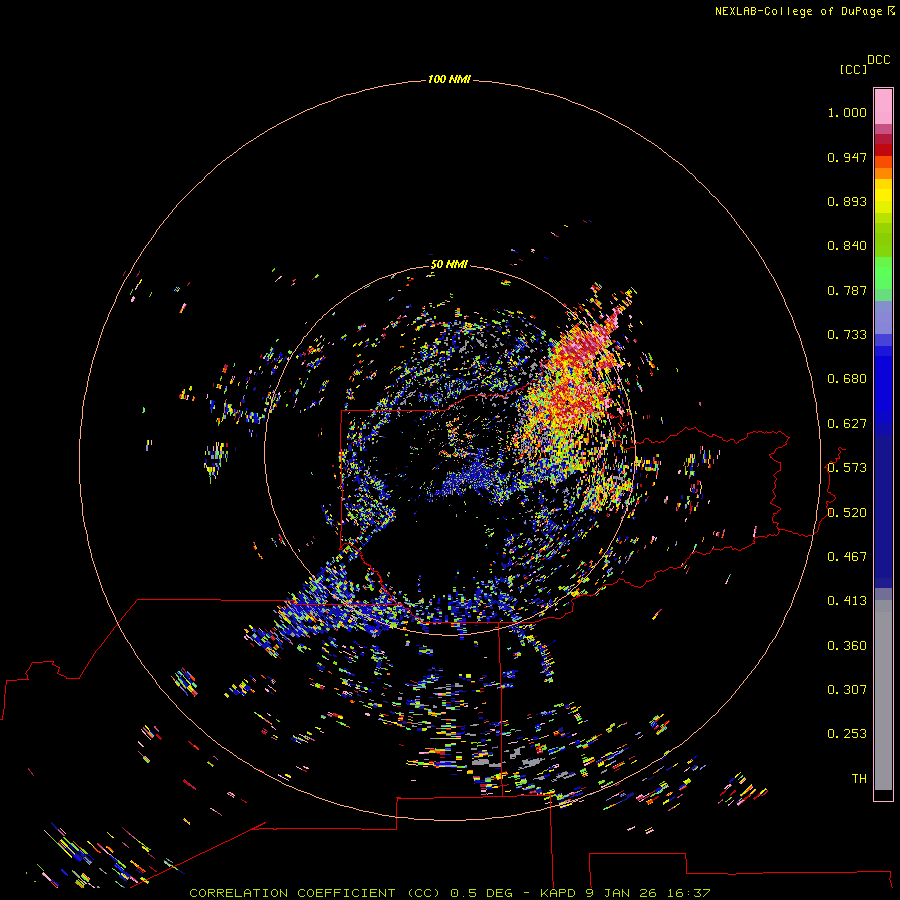
Task: Click the 100 NMI range ring label
Action: (x=449, y=79)
